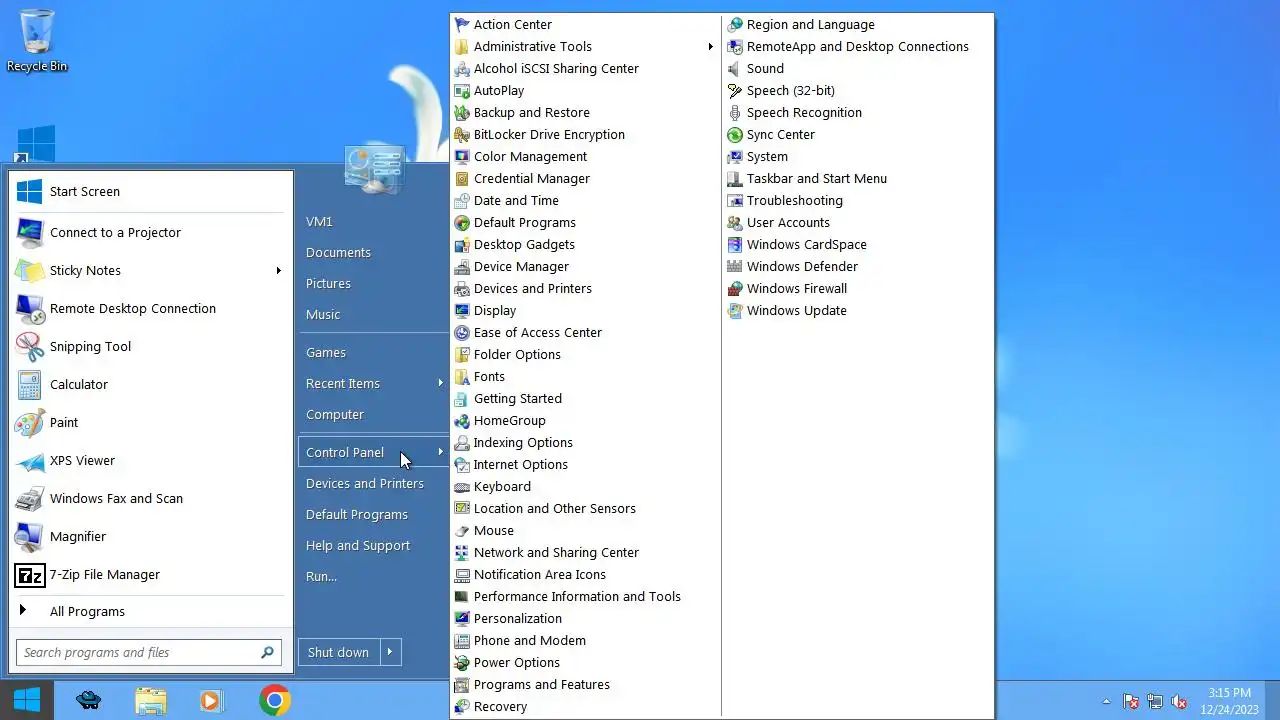Click the Magnifier icon

tap(29, 536)
